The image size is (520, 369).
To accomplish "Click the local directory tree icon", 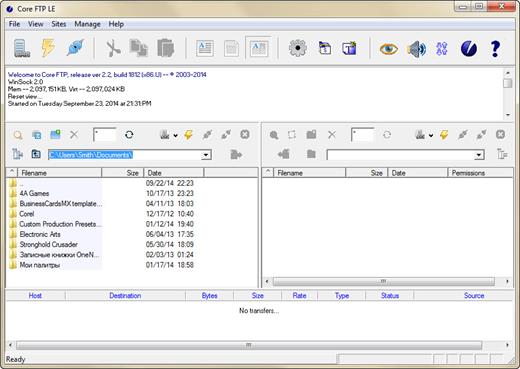I will coord(17,154).
